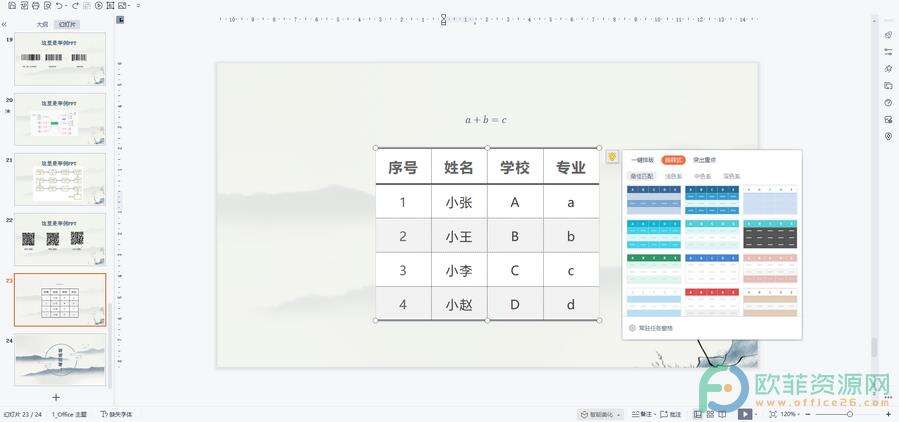Viewport: 899px width, 422px height.
Task: Click the 小赵 cell in table
Action: pos(459,304)
